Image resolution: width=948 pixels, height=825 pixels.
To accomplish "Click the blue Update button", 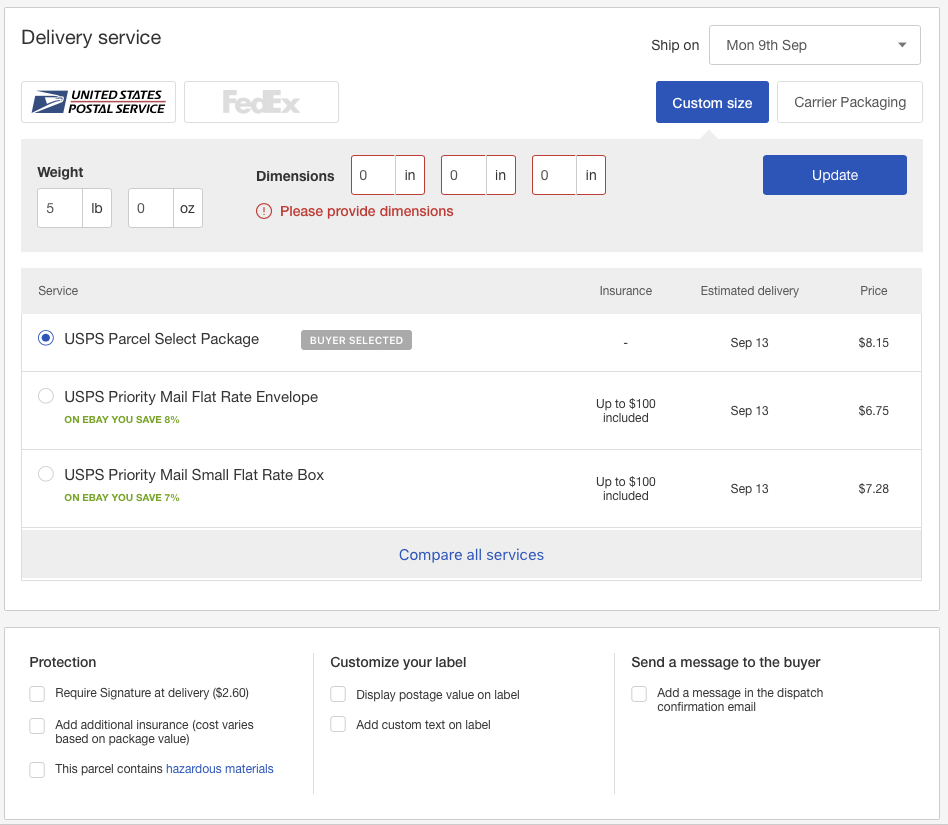I will click(834, 175).
